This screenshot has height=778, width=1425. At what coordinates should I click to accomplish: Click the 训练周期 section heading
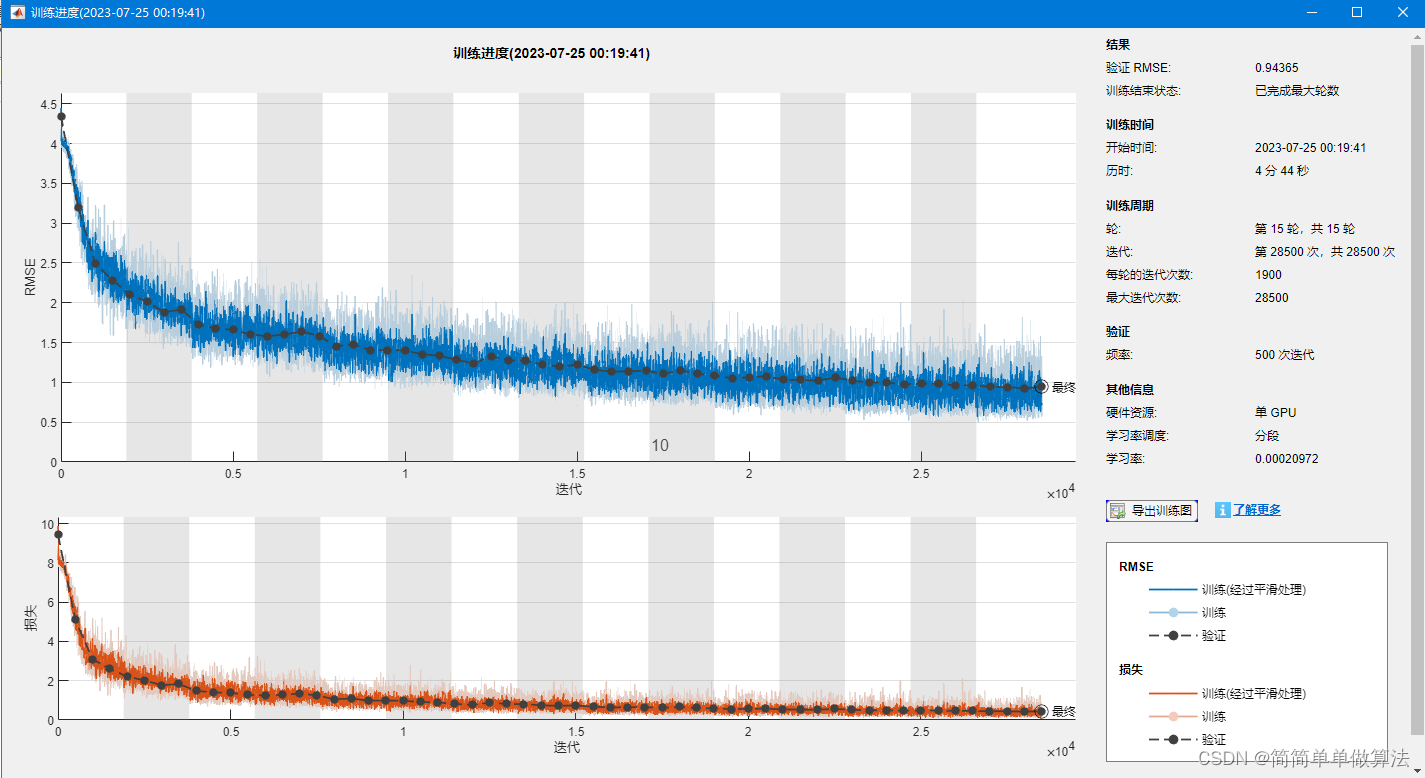click(x=1130, y=206)
